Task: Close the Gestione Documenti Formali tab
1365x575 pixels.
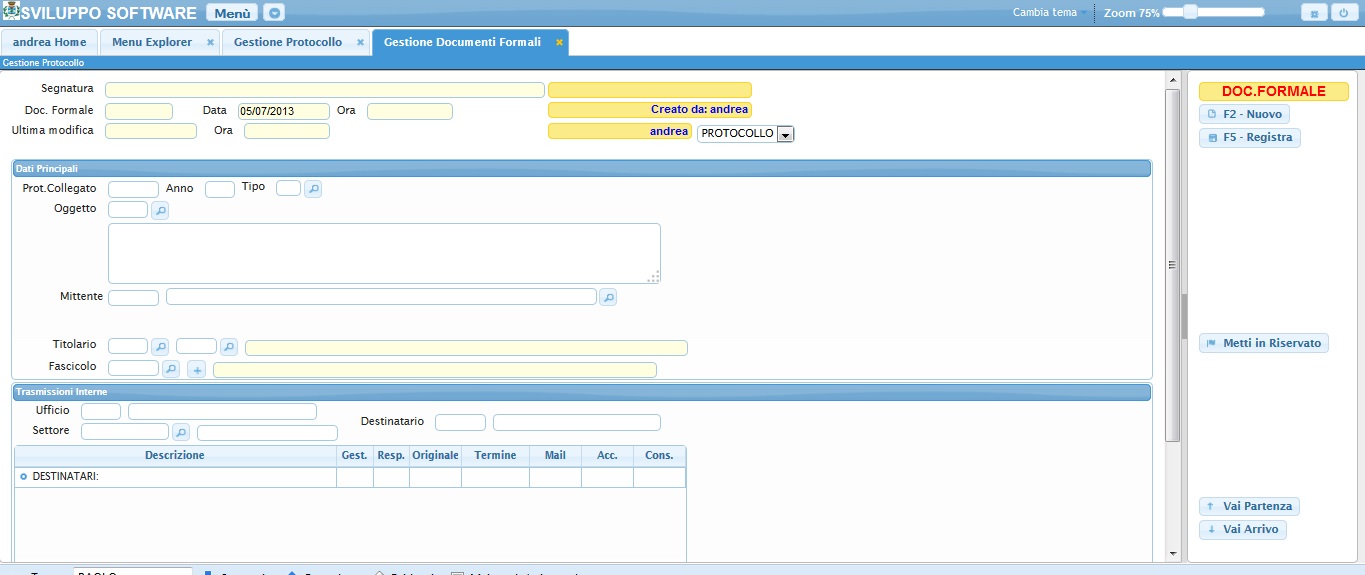Action: [x=559, y=42]
